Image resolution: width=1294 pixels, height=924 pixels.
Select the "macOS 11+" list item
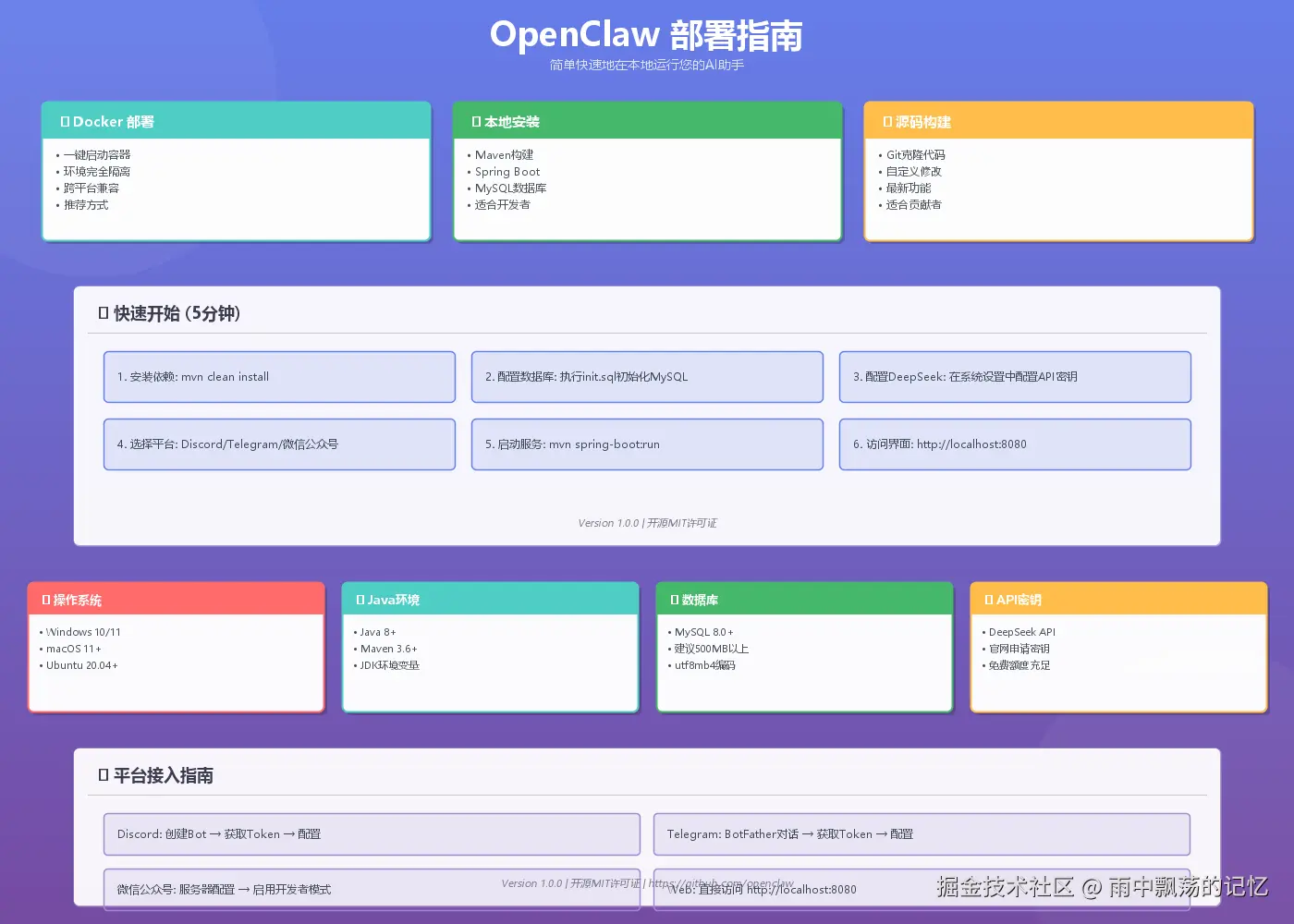point(70,649)
